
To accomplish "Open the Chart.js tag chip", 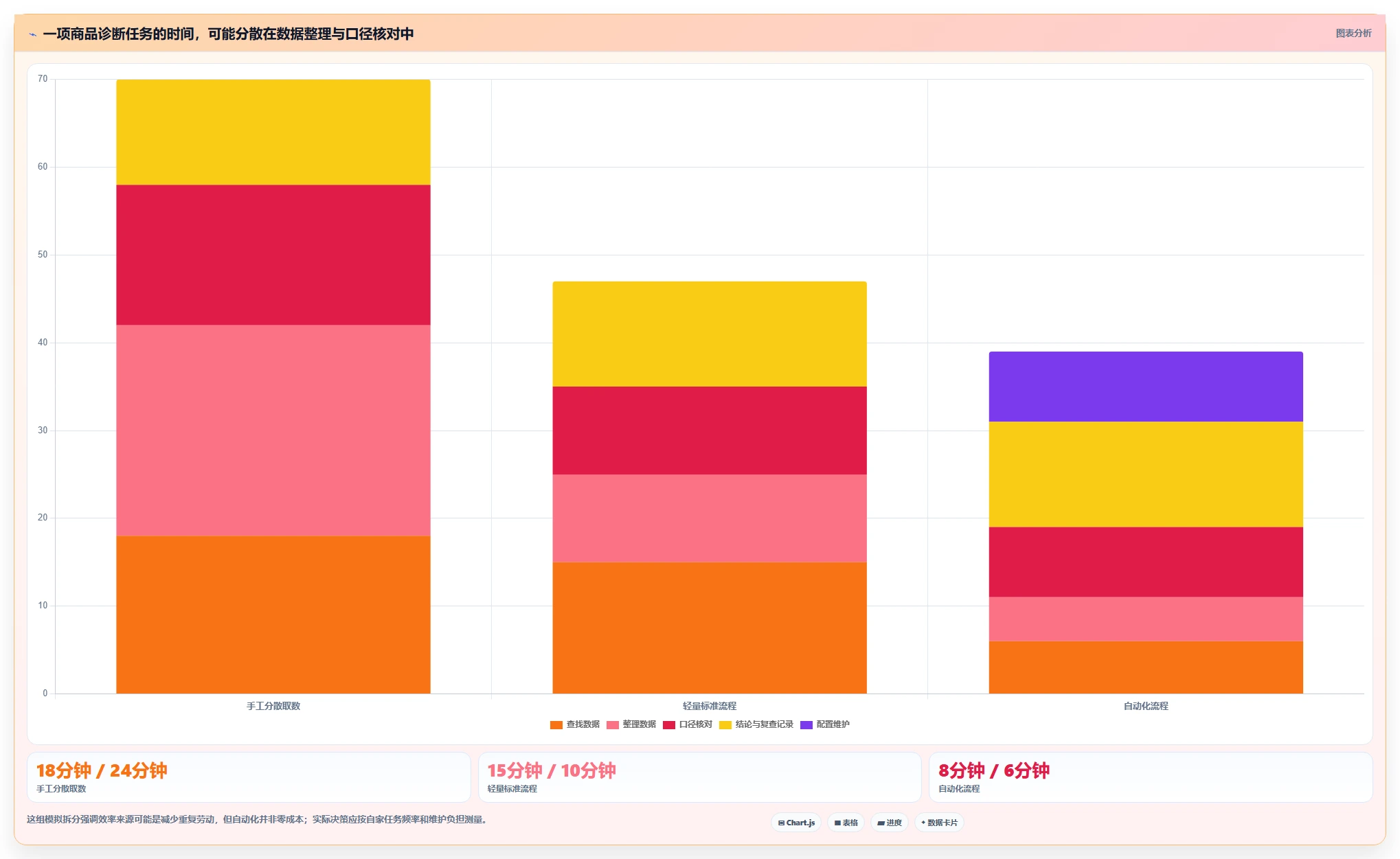I will 796,823.
